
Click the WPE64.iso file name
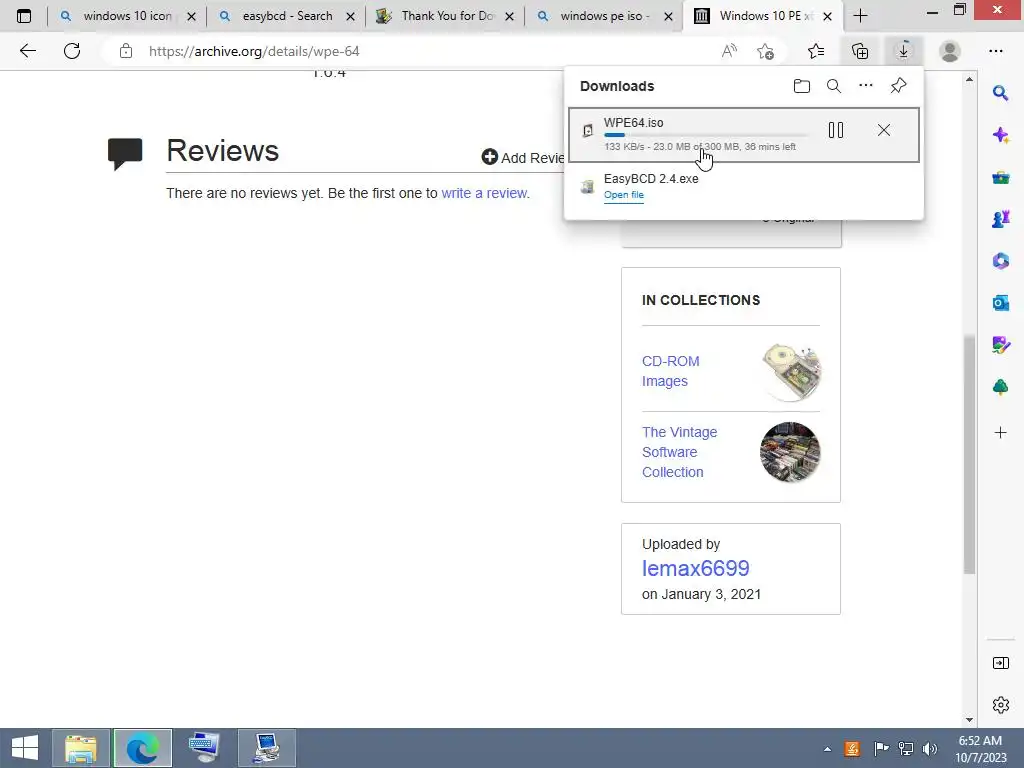(x=633, y=123)
